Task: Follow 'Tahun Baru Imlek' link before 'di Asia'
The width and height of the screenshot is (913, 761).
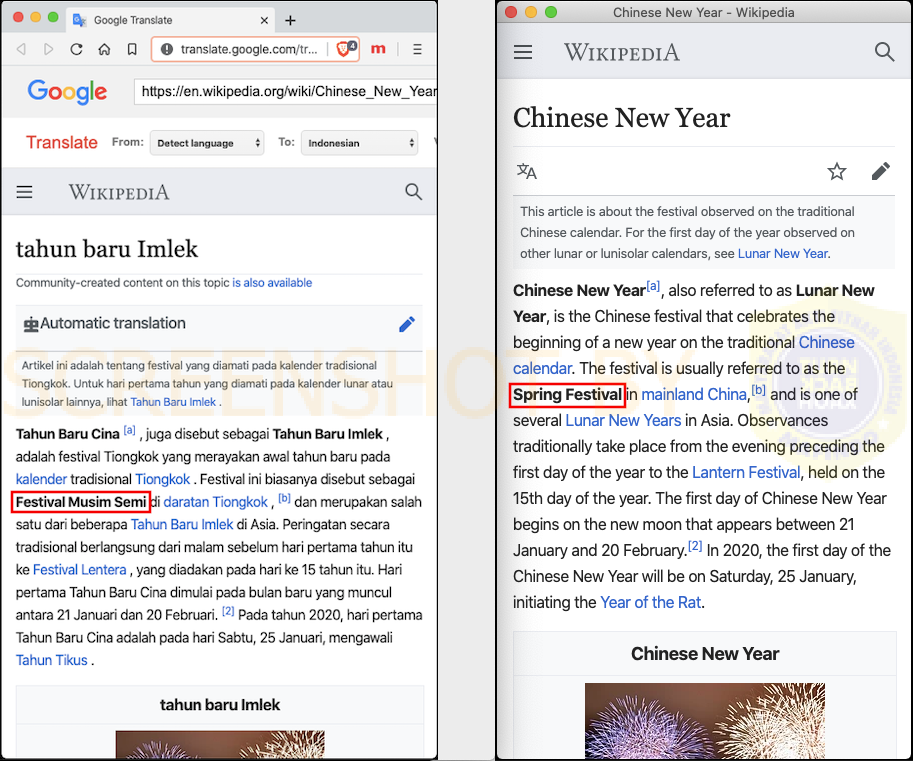Action: click(182, 525)
